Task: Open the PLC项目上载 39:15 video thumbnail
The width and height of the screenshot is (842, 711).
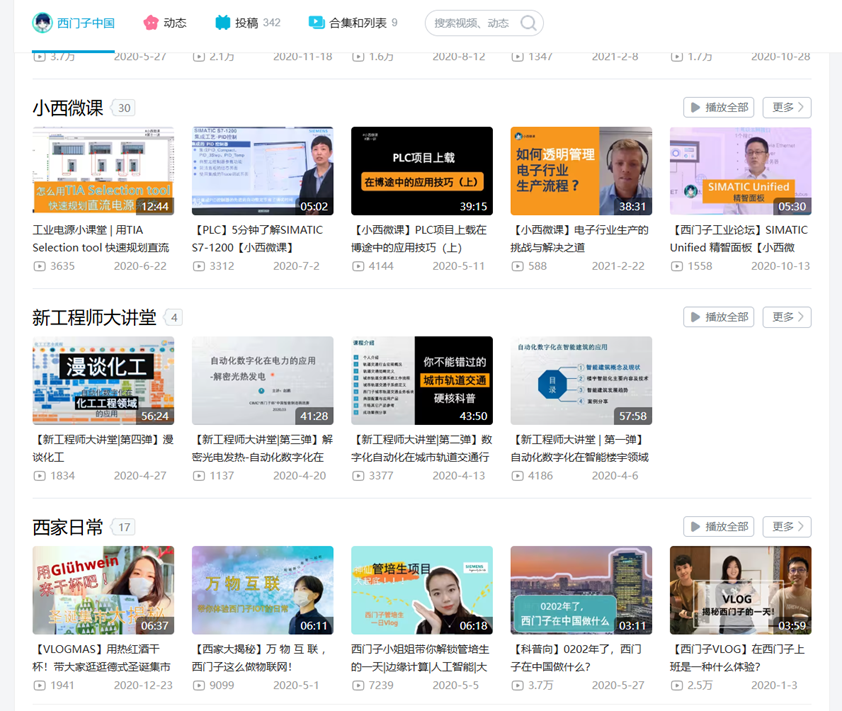Action: click(422, 171)
